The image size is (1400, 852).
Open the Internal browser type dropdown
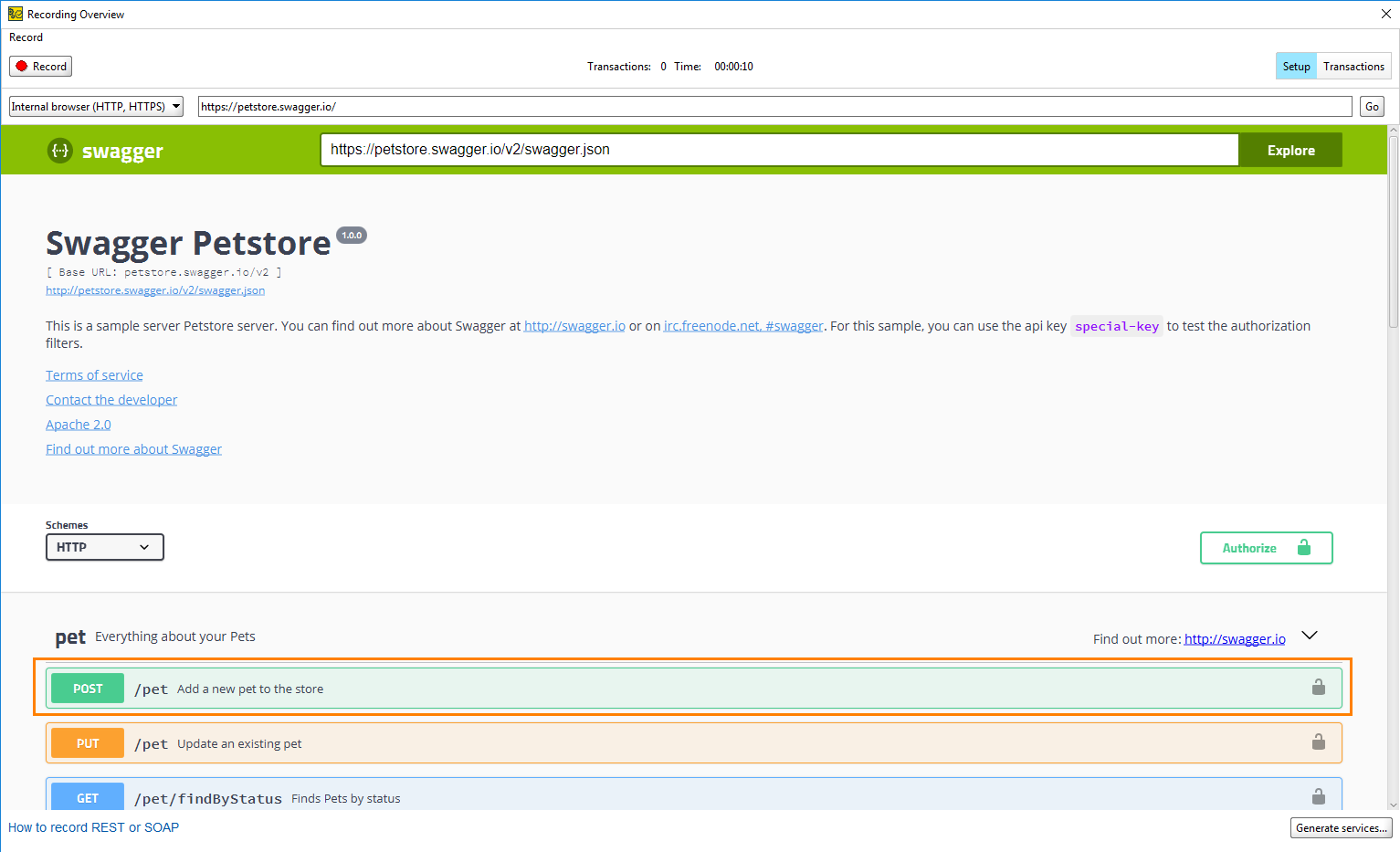coord(96,107)
